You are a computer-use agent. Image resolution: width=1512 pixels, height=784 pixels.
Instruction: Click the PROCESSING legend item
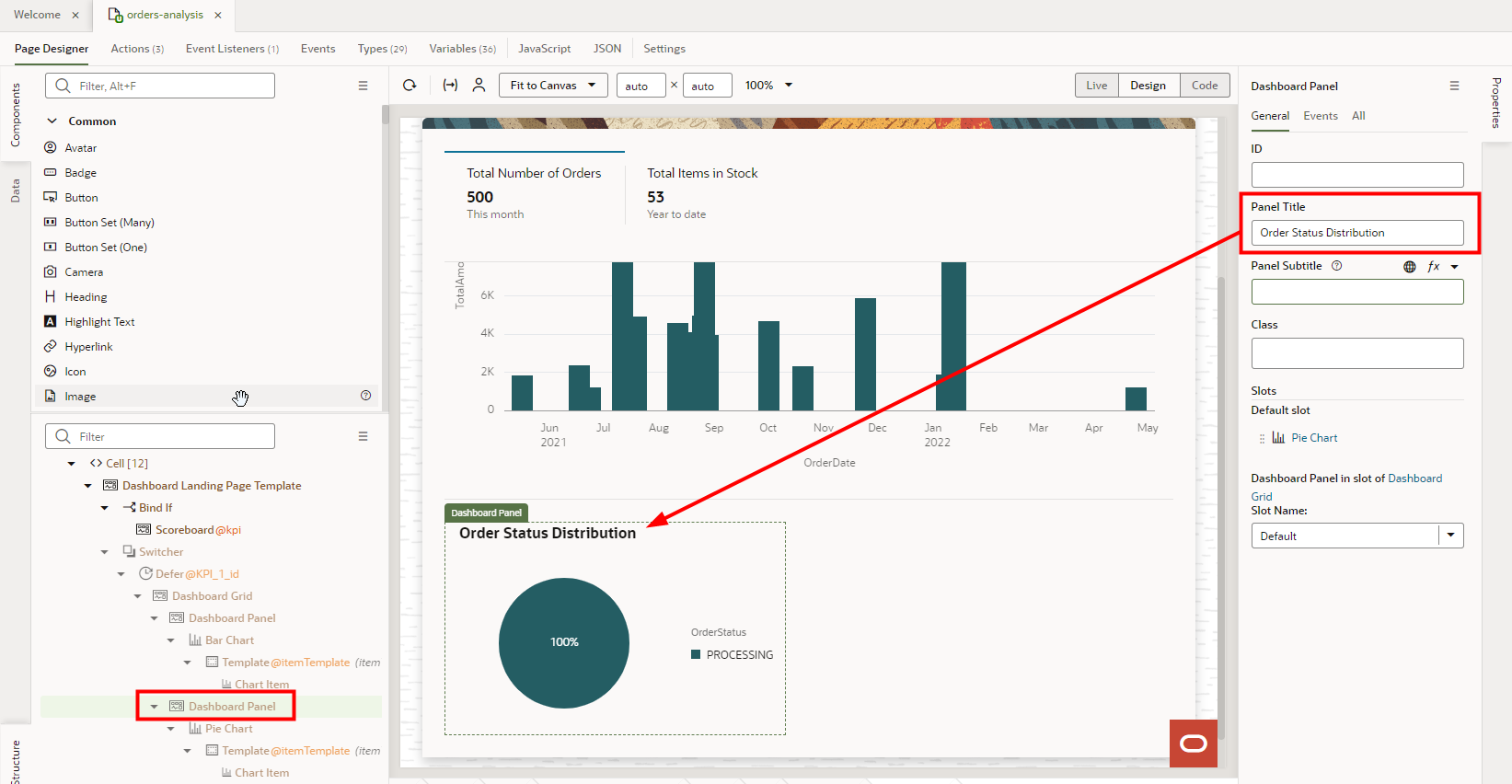(733, 655)
